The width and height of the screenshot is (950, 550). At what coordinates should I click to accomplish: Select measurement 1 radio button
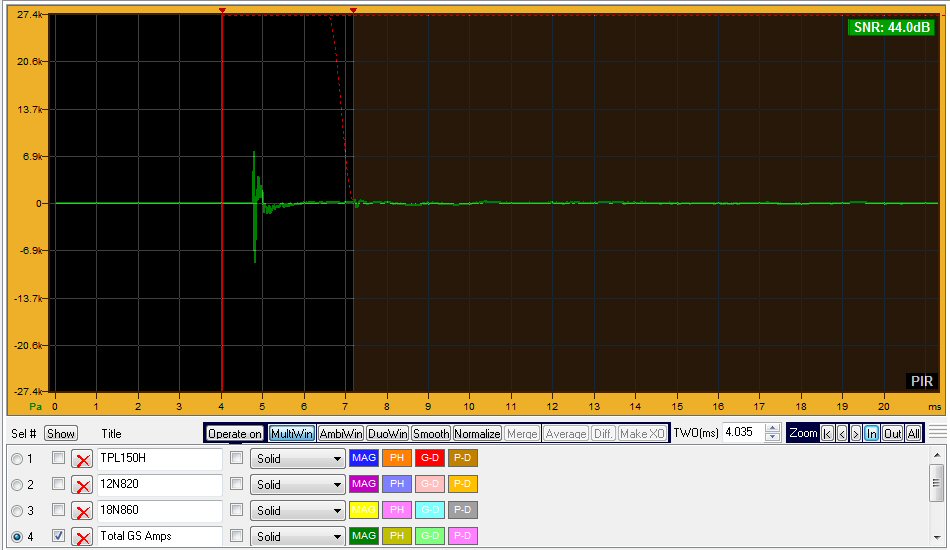(17, 459)
